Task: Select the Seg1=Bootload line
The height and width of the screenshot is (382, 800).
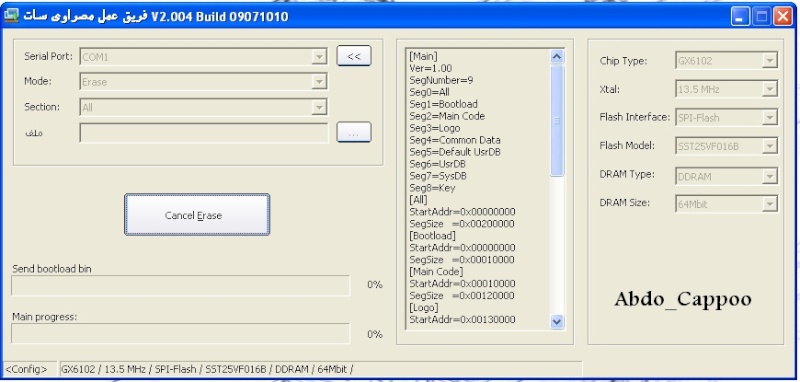Action: pyautogui.click(x=443, y=104)
